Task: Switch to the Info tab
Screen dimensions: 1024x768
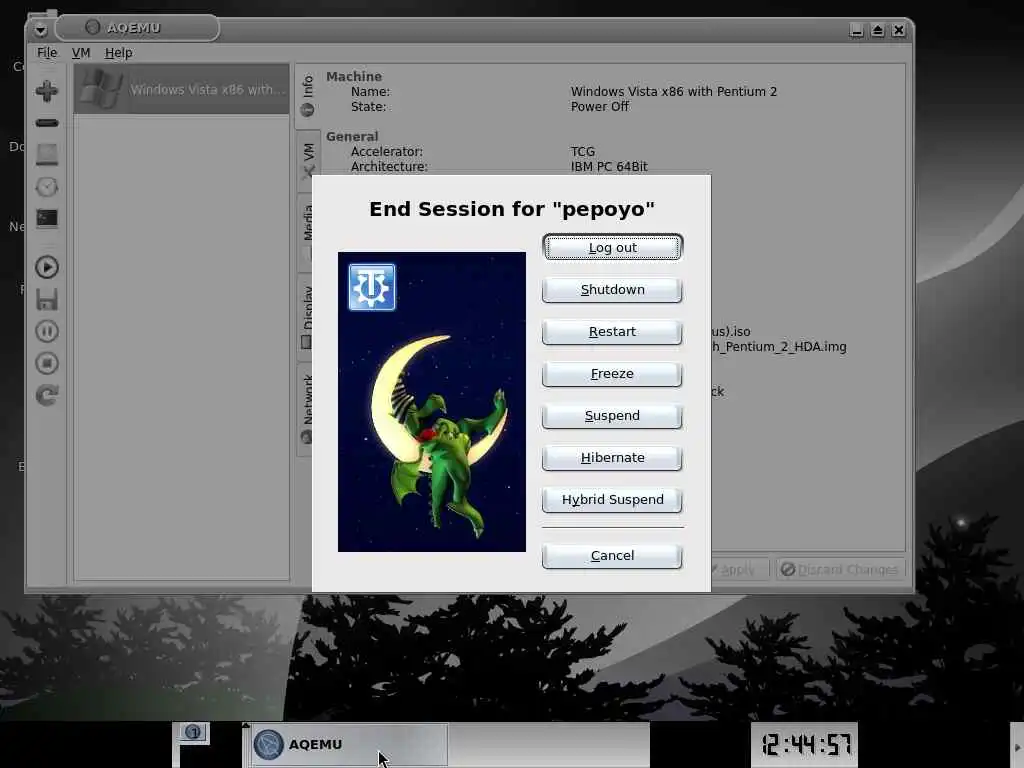Action: (x=307, y=96)
